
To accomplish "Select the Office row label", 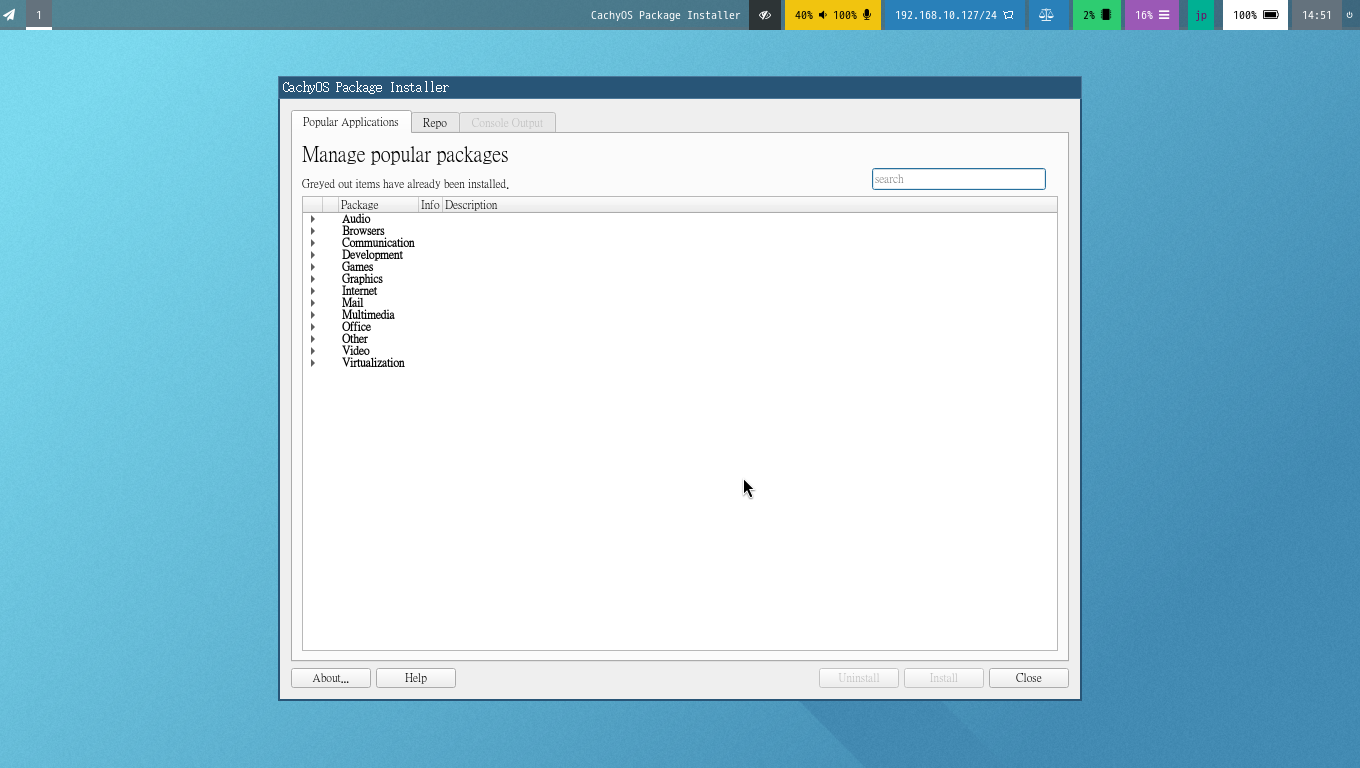I will (x=356, y=327).
